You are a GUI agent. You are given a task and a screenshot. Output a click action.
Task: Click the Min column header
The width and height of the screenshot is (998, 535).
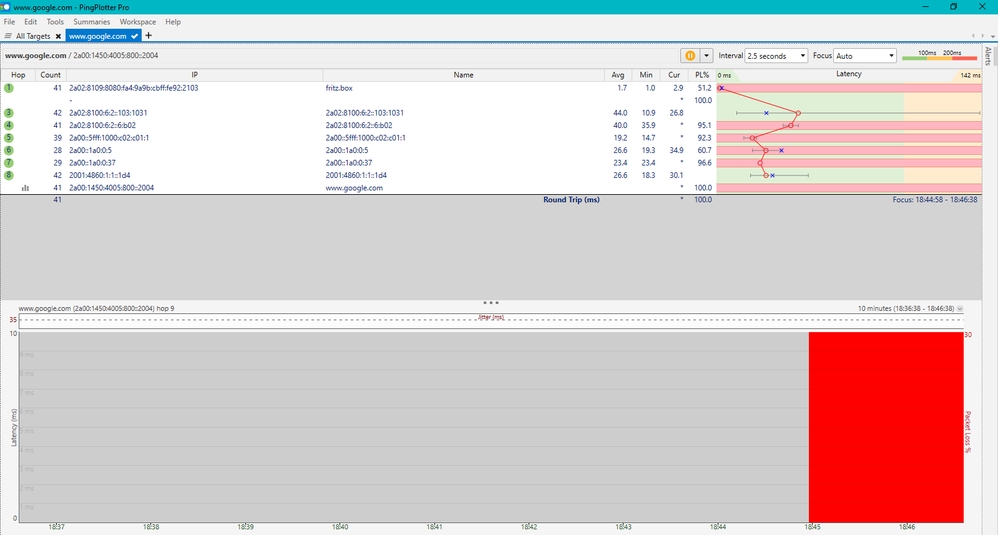click(x=645, y=75)
